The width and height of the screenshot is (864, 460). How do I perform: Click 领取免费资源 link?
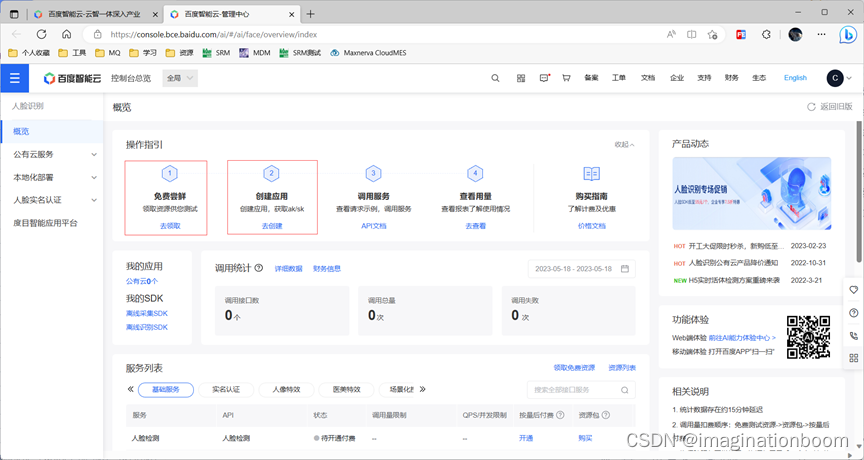click(x=574, y=368)
